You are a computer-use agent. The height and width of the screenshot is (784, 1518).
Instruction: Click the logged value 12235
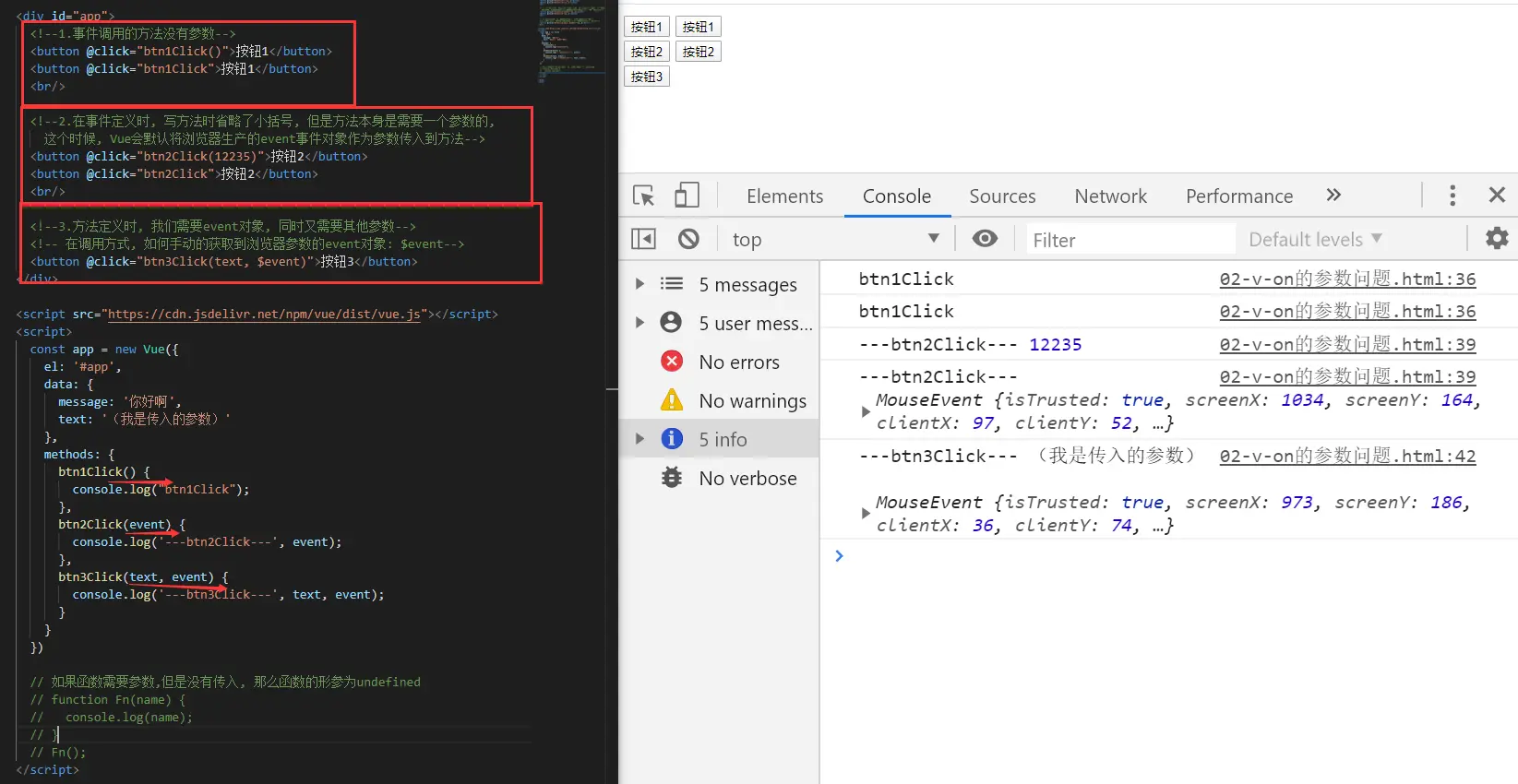[x=1055, y=344]
